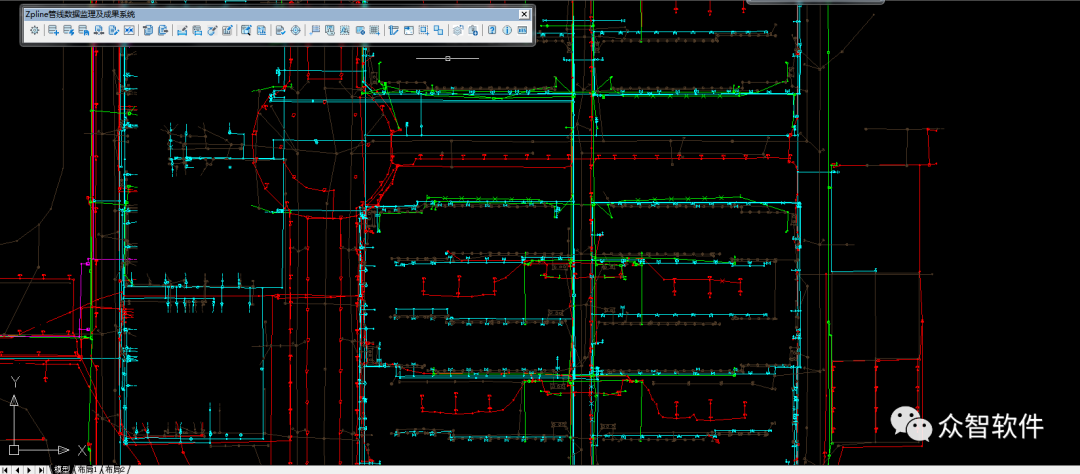This screenshot has height=474, width=1080.
Task: Jump to first layout tab arrow
Action: coord(5,469)
